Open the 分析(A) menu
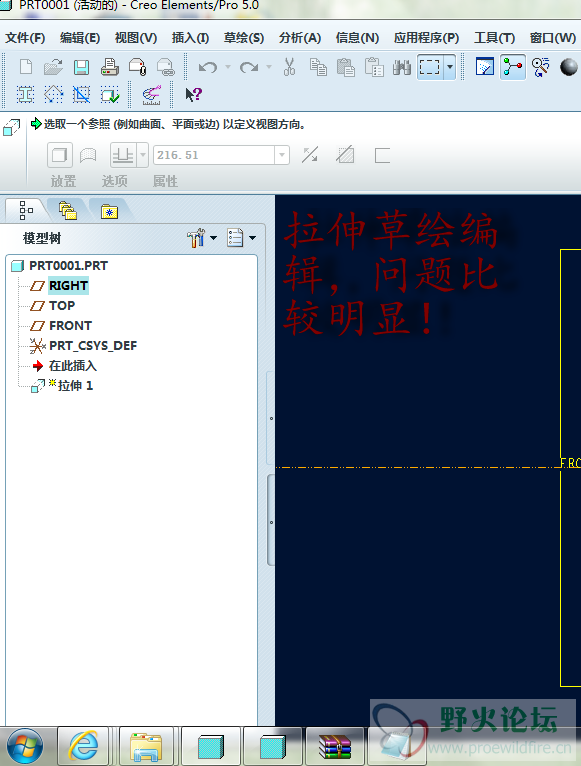This screenshot has width=581, height=766. pos(300,38)
